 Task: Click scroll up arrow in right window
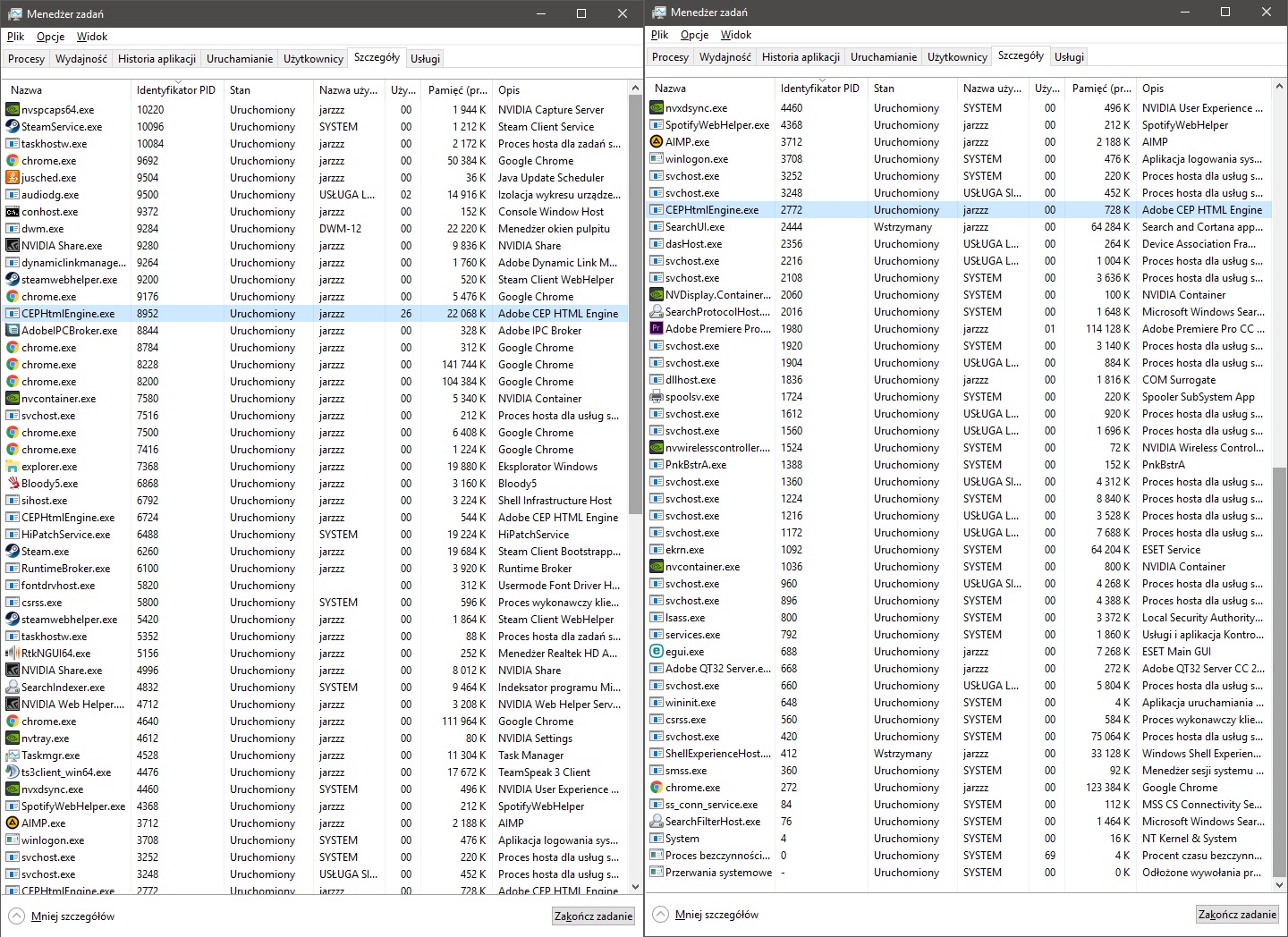[1280, 87]
